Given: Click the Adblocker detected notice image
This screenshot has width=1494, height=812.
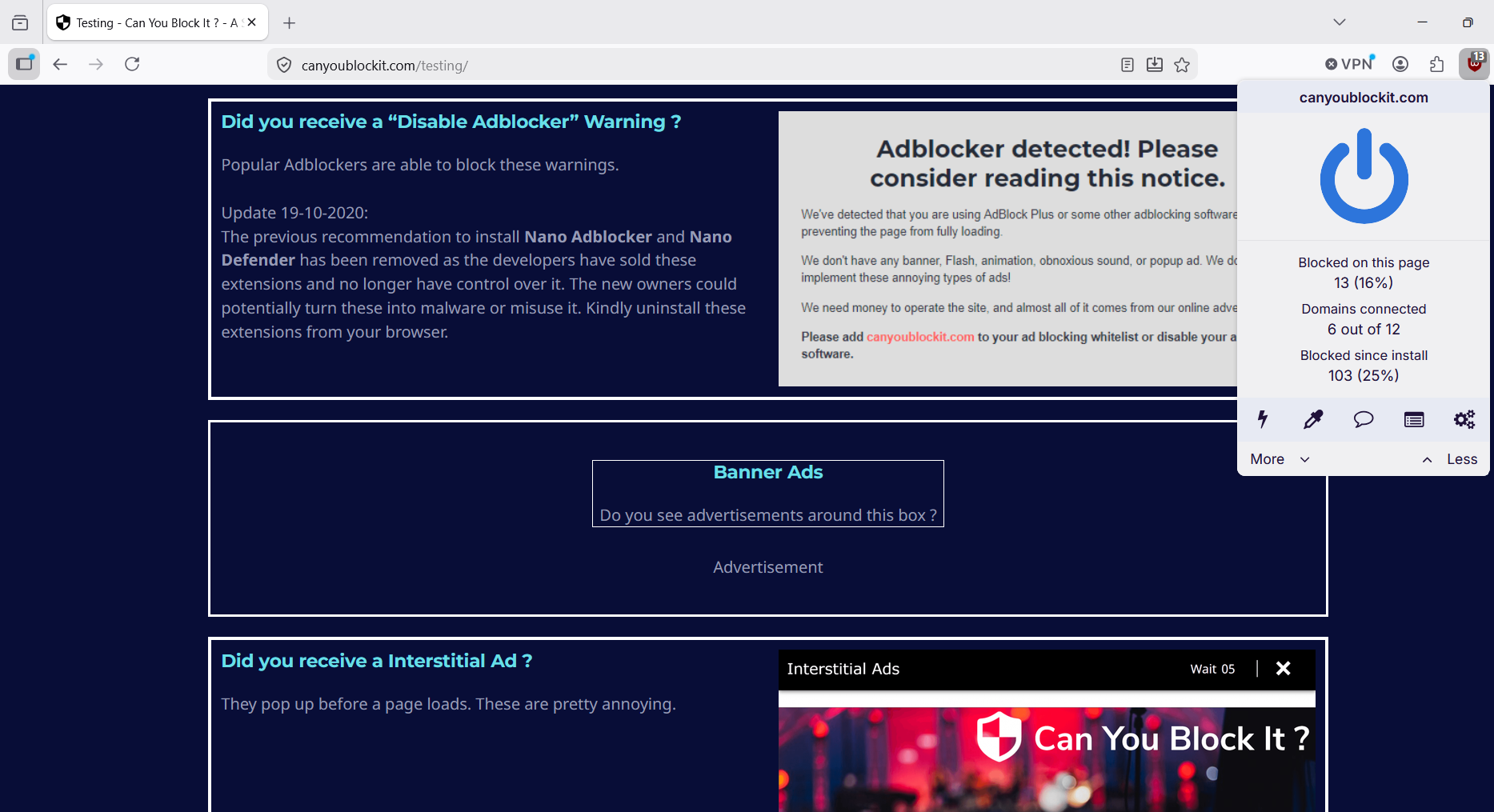Looking at the screenshot, I should tap(1007, 249).
